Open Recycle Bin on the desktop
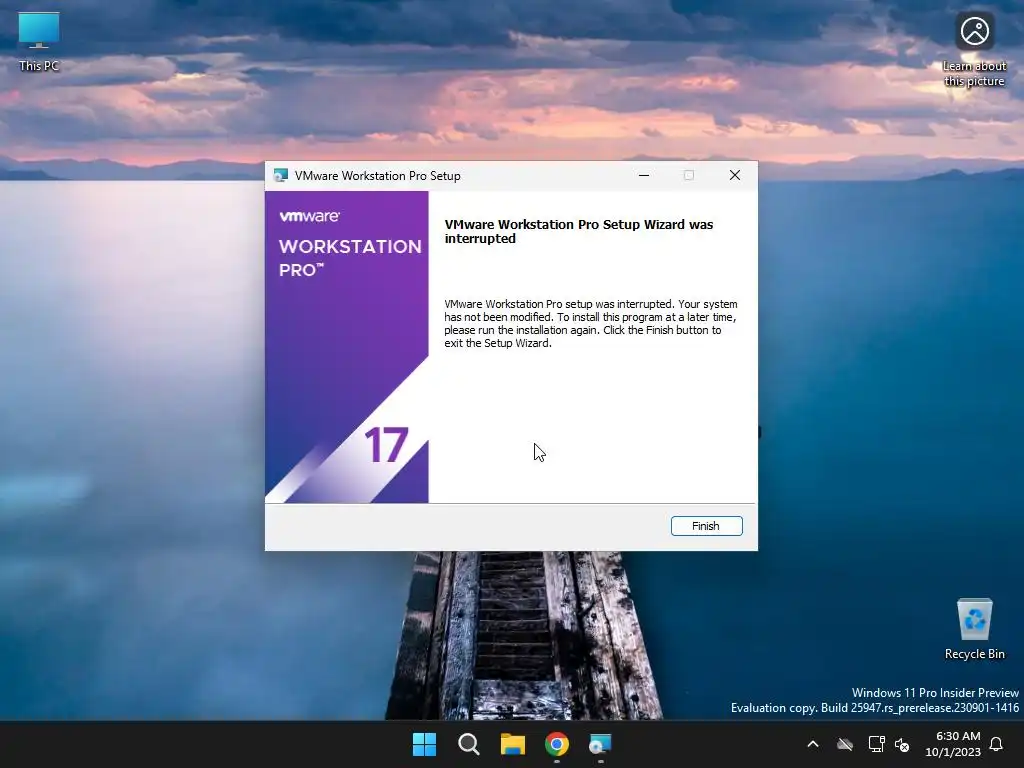 (974, 629)
